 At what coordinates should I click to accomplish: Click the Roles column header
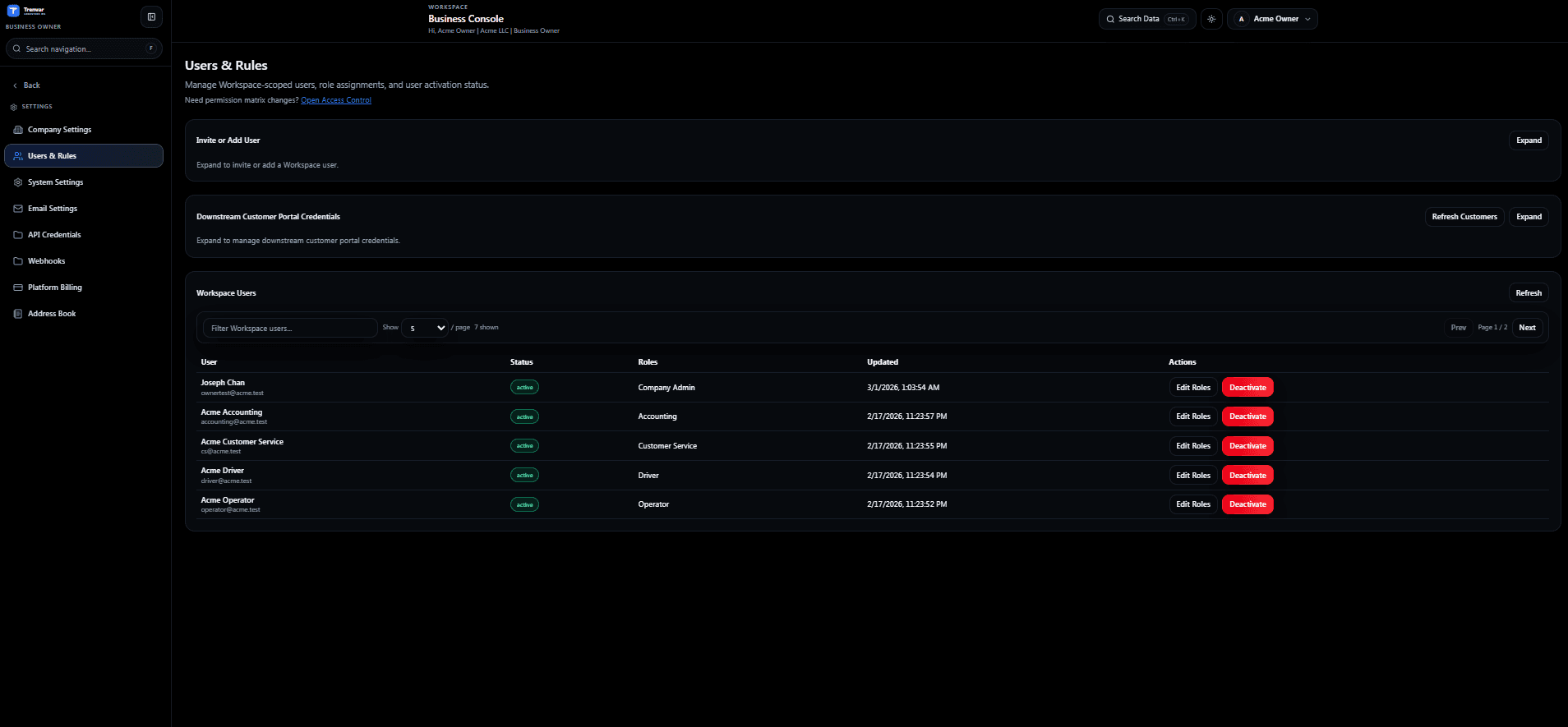(648, 362)
